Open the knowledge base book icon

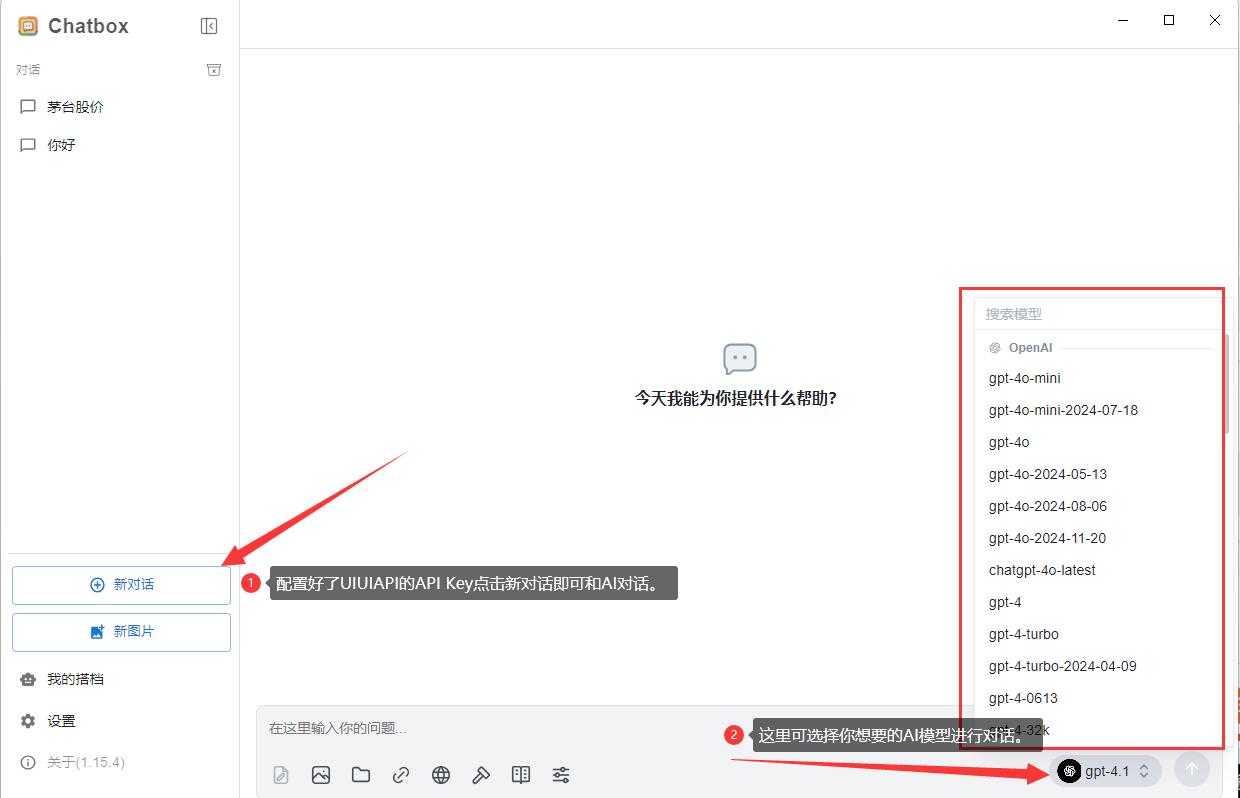pyautogui.click(x=521, y=775)
